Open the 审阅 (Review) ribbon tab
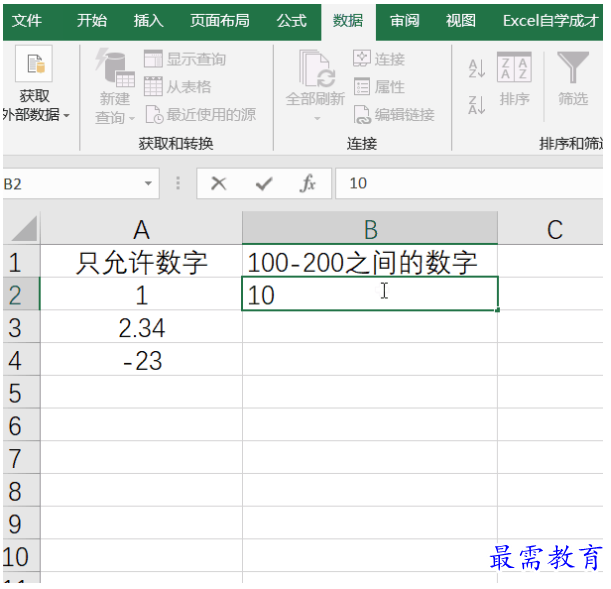The height and width of the screenshot is (589, 611). point(405,21)
